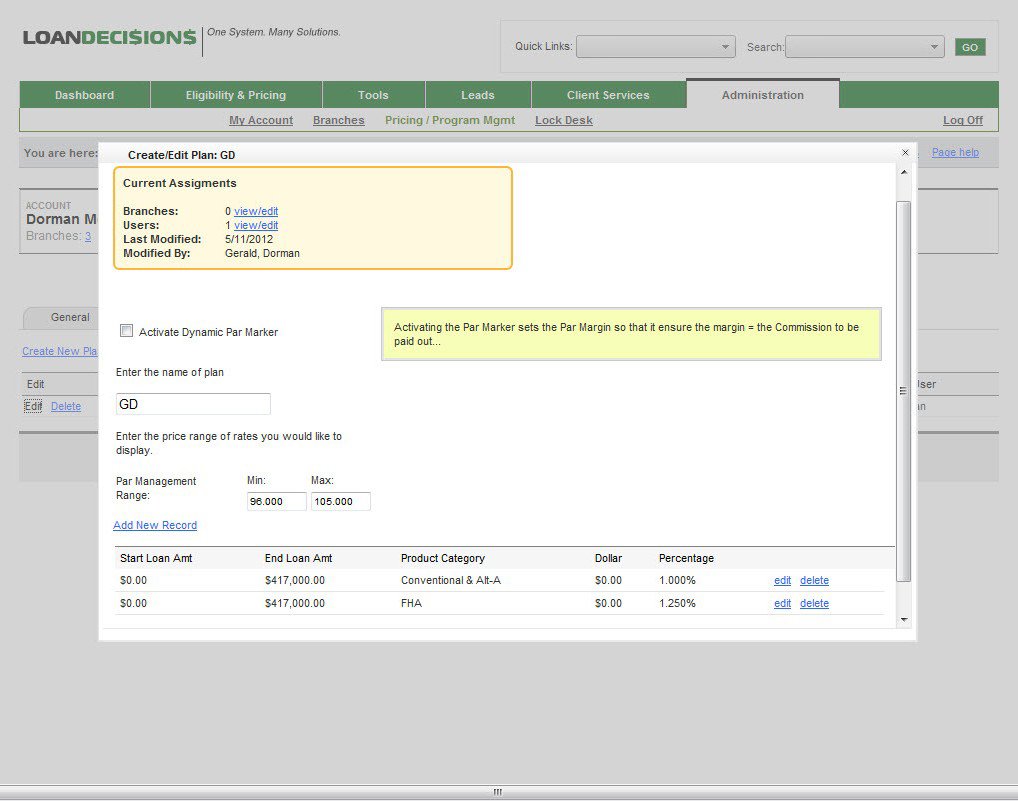Screen dimensions: 1018x801
Task: Click the Last Modified date 5/11/2012
Action: click(x=249, y=239)
